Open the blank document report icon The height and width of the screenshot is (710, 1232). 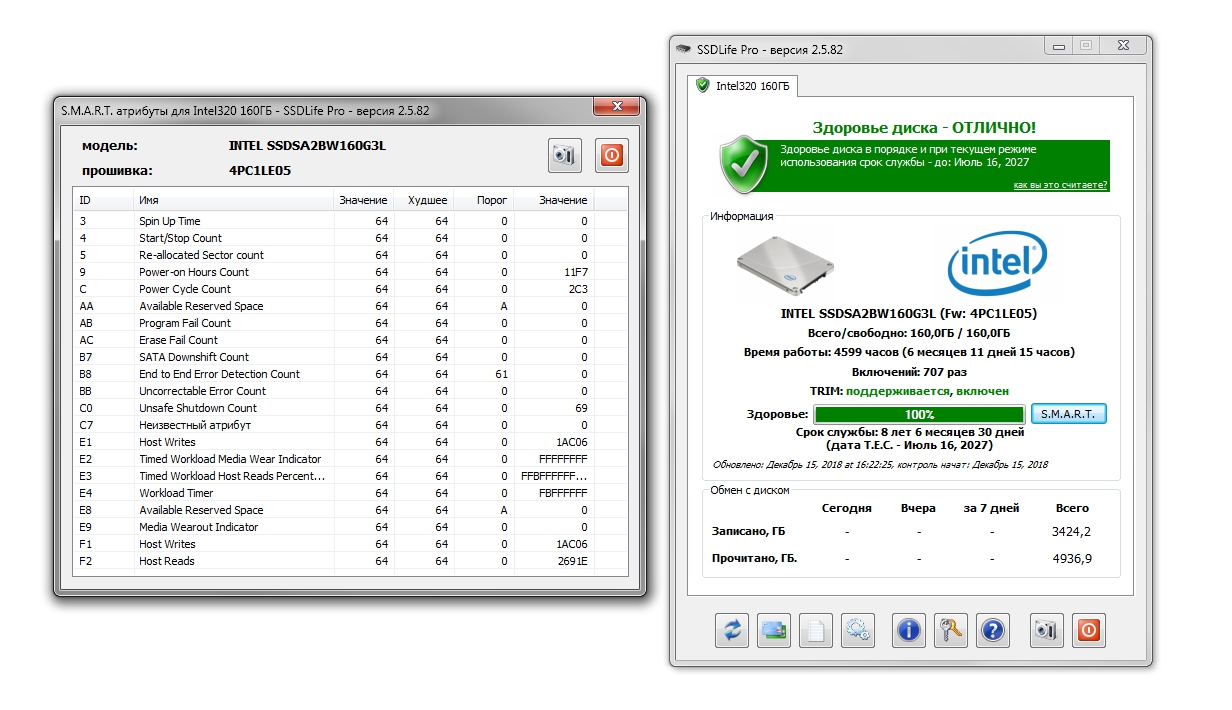tap(816, 630)
